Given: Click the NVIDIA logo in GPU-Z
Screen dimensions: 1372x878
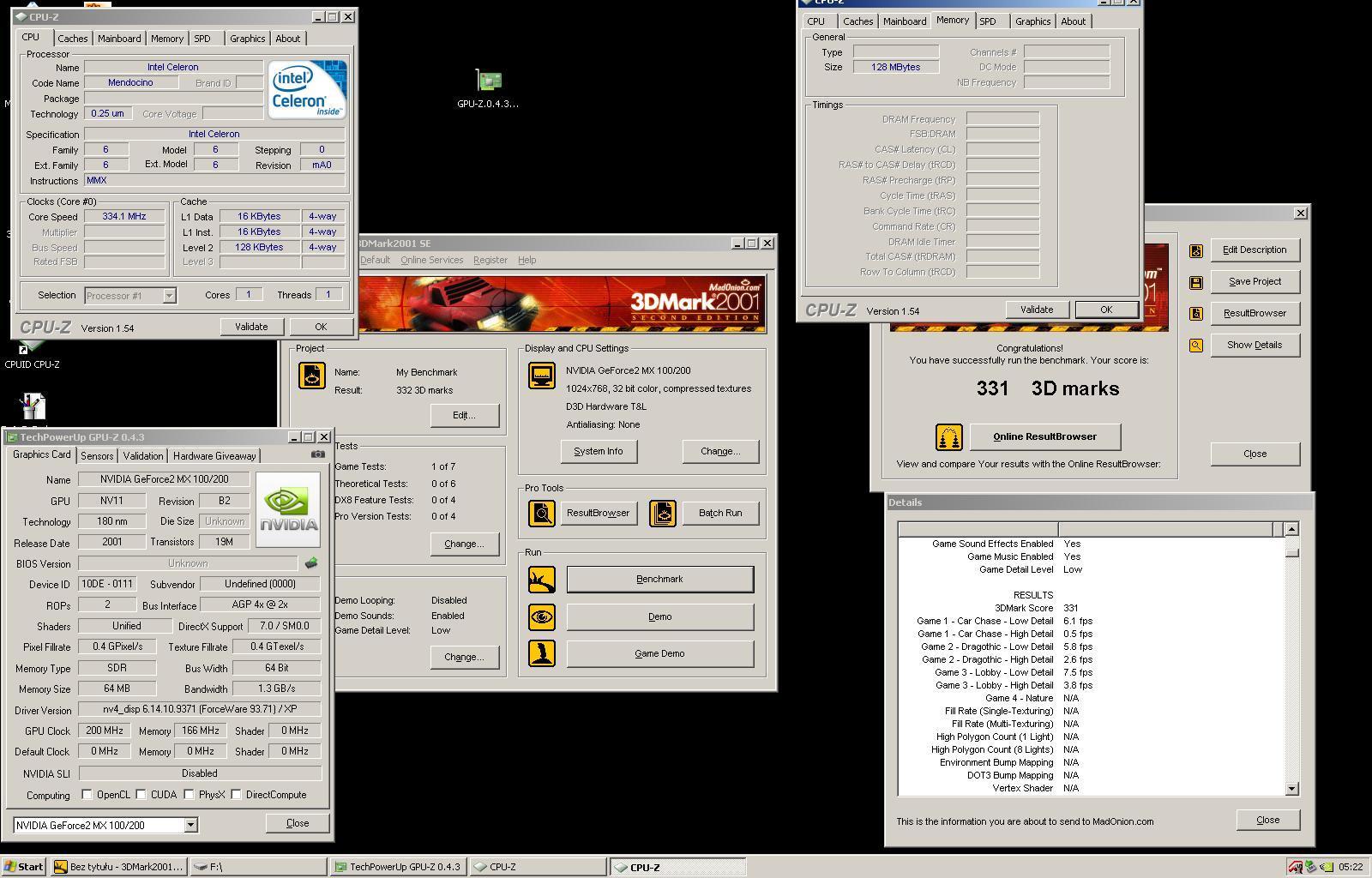Looking at the screenshot, I should pyautogui.click(x=288, y=509).
